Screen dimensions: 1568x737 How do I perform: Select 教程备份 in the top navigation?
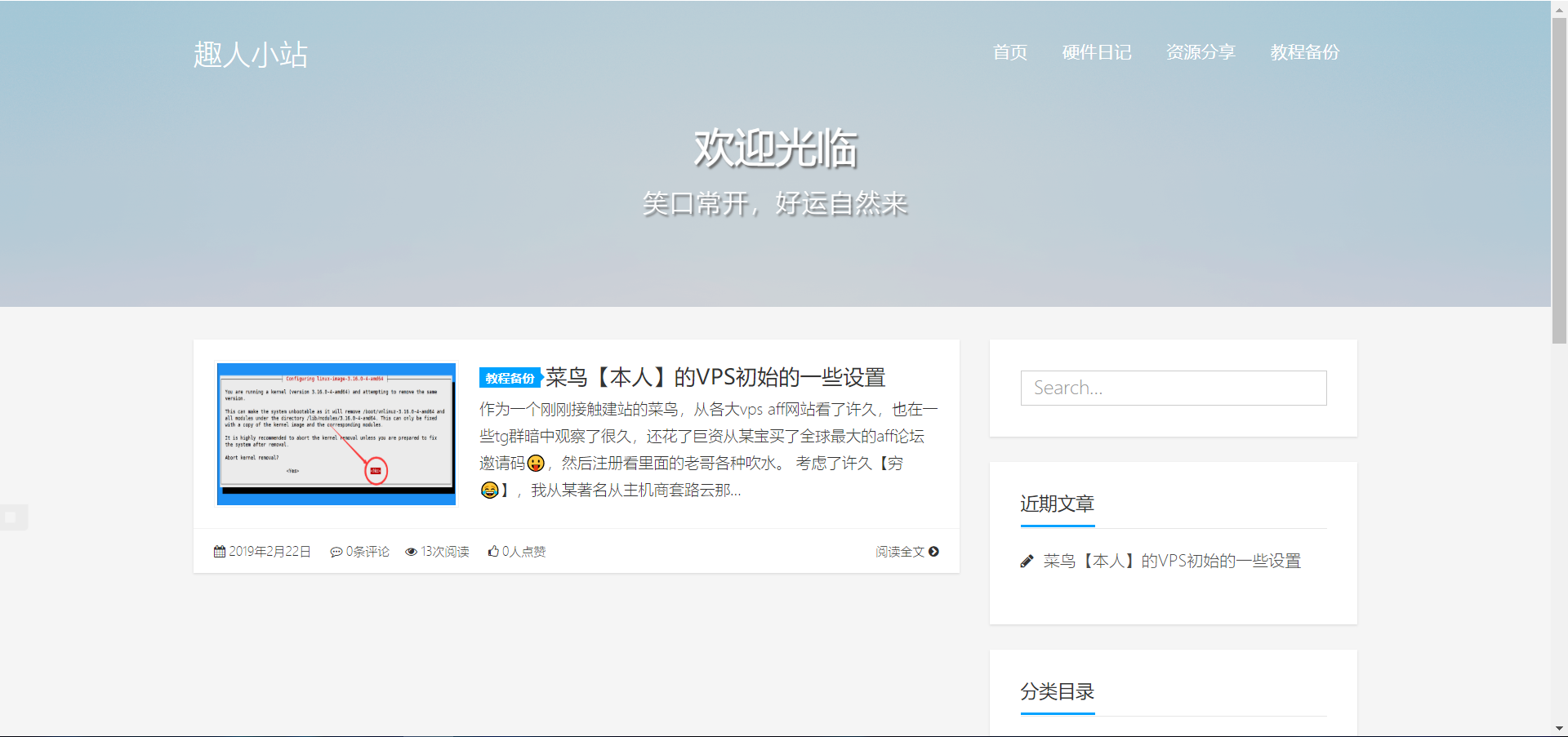click(1304, 52)
